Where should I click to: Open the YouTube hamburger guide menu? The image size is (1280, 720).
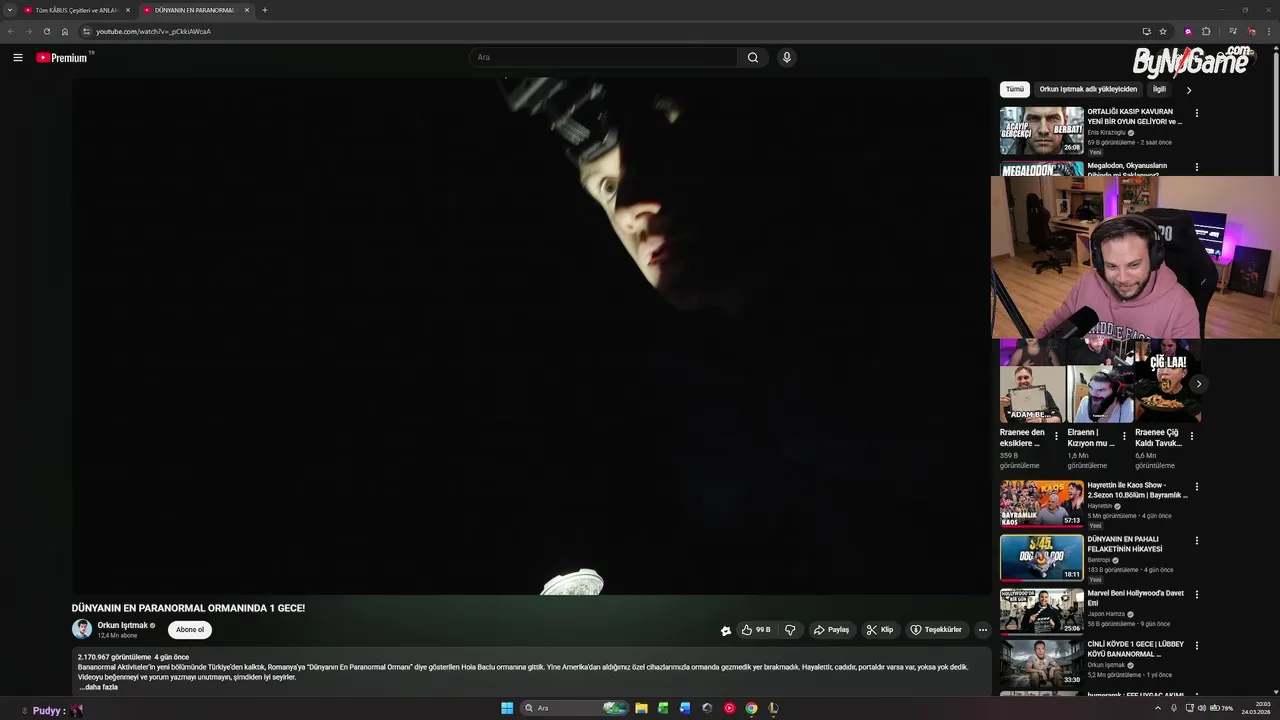[18, 58]
